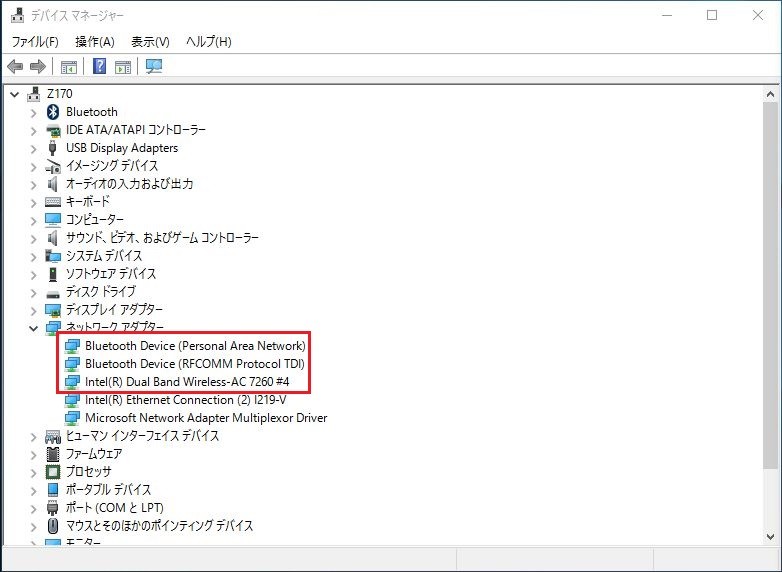This screenshot has width=782, height=572.
Task: Click the scrollbar up arrow
Action: coord(770,94)
